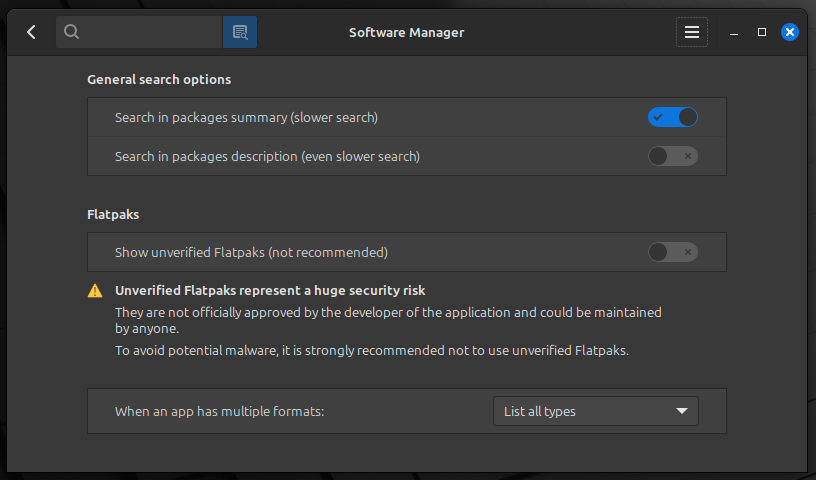This screenshot has height=480, width=816.
Task: Open the List all types dropdown
Action: 596,411
